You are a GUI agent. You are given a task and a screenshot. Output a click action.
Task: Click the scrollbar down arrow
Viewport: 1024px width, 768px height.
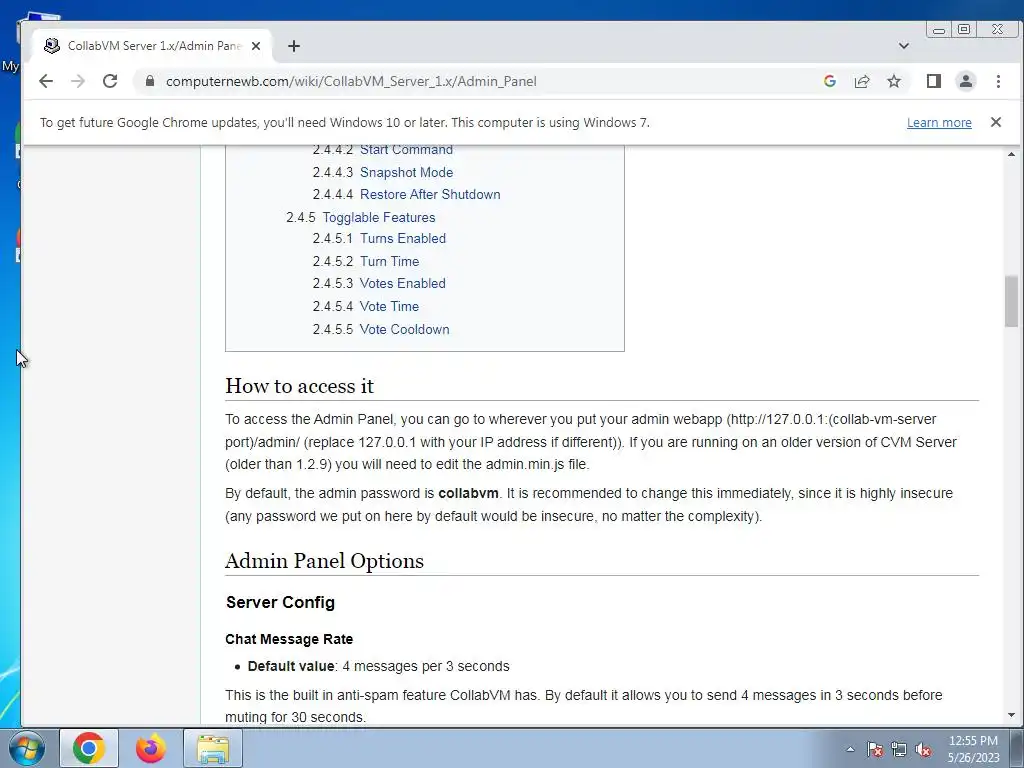pos(1012,715)
